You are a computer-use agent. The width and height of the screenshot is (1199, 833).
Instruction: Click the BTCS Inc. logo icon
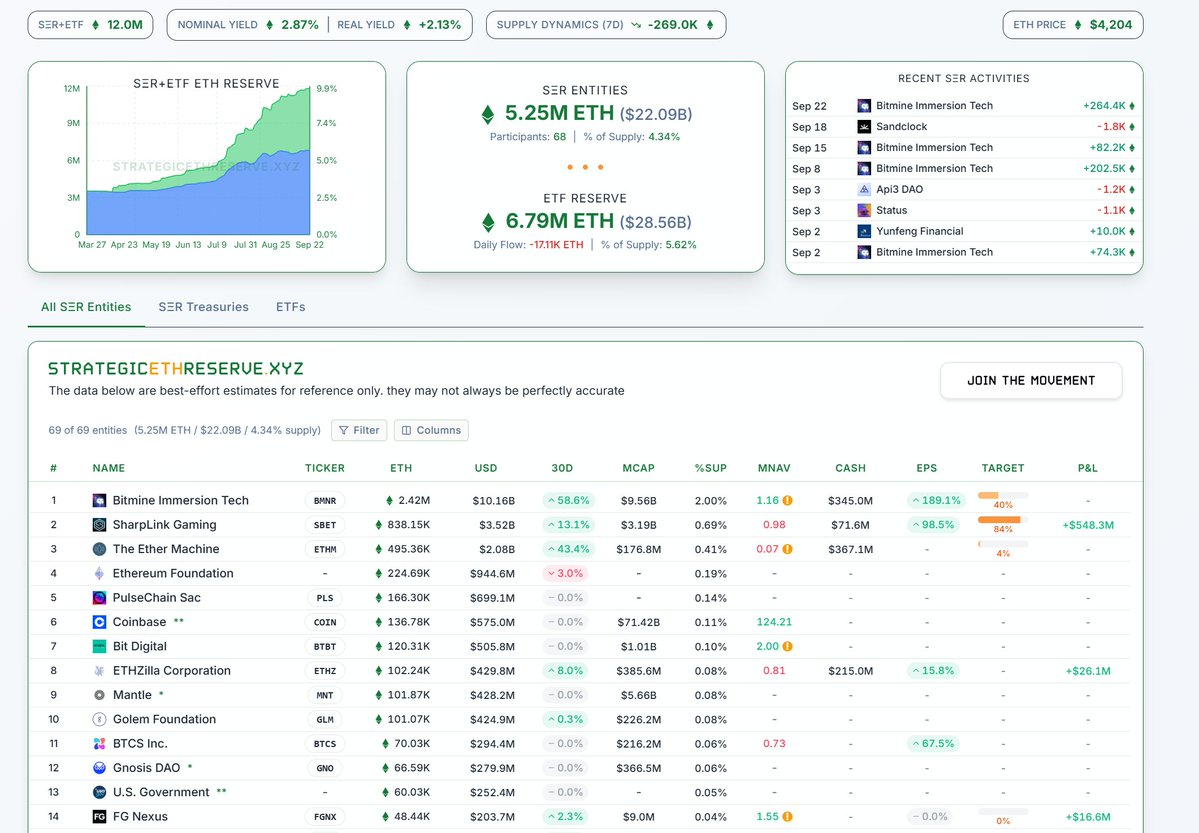click(x=99, y=744)
